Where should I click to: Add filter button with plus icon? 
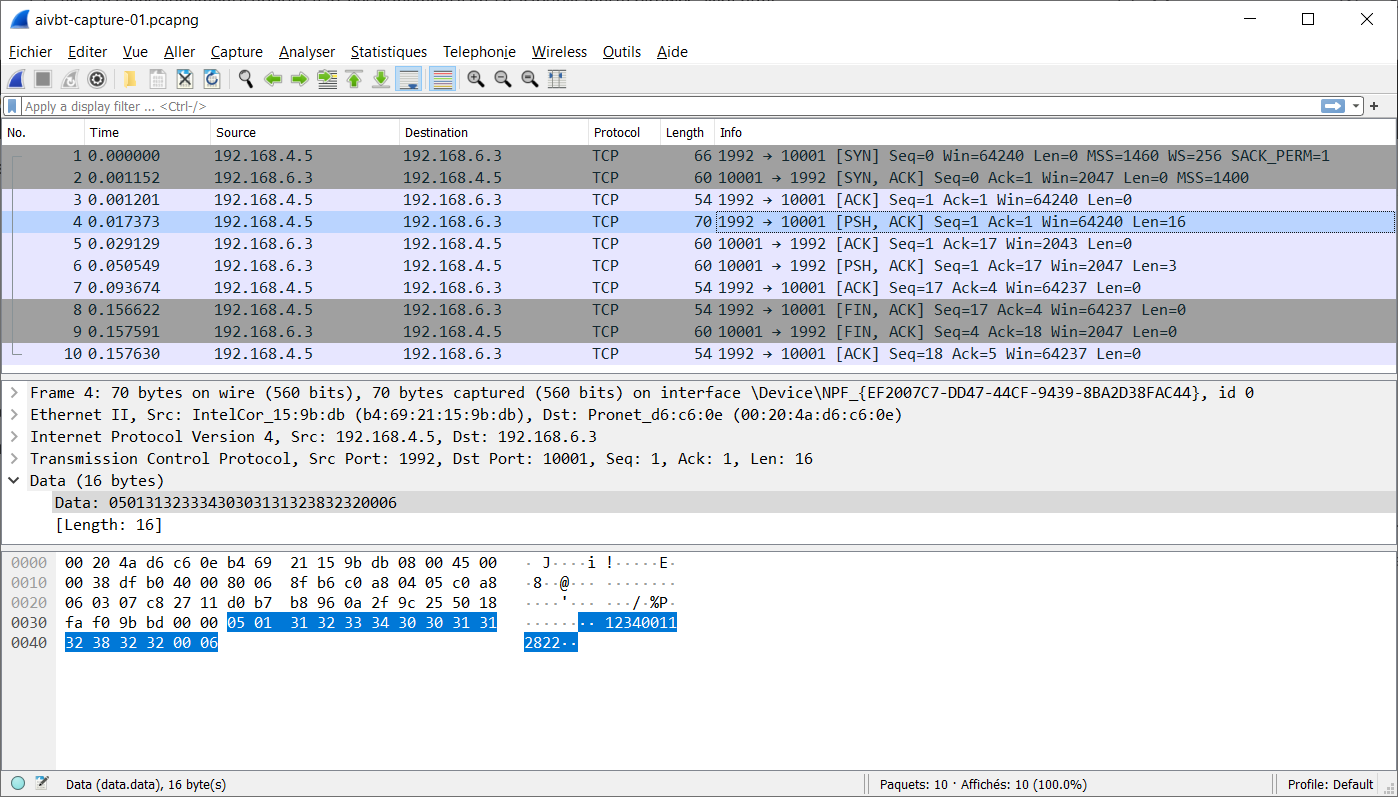[1374, 106]
